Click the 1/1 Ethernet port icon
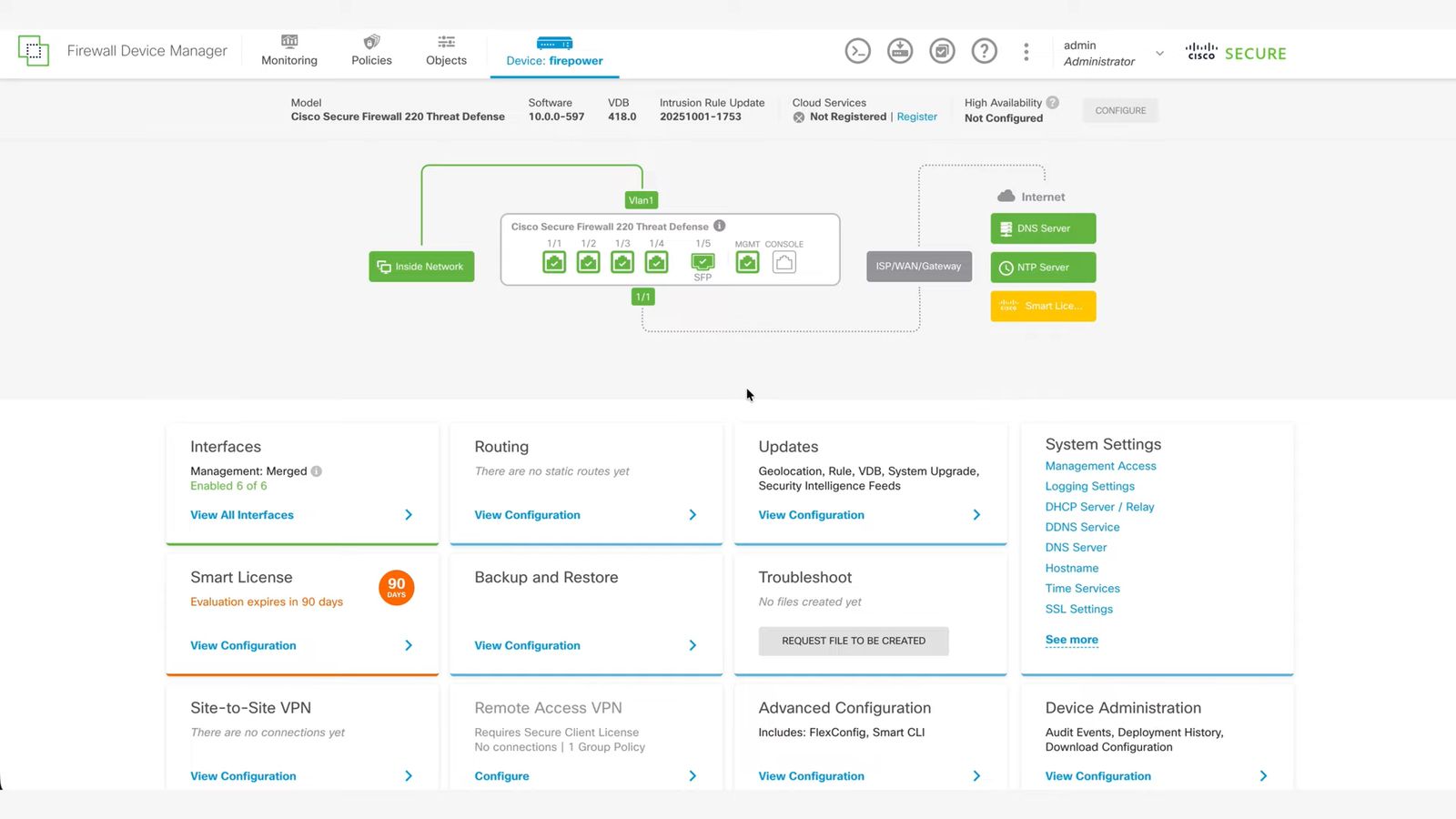Image resolution: width=1456 pixels, height=819 pixels. point(554,263)
